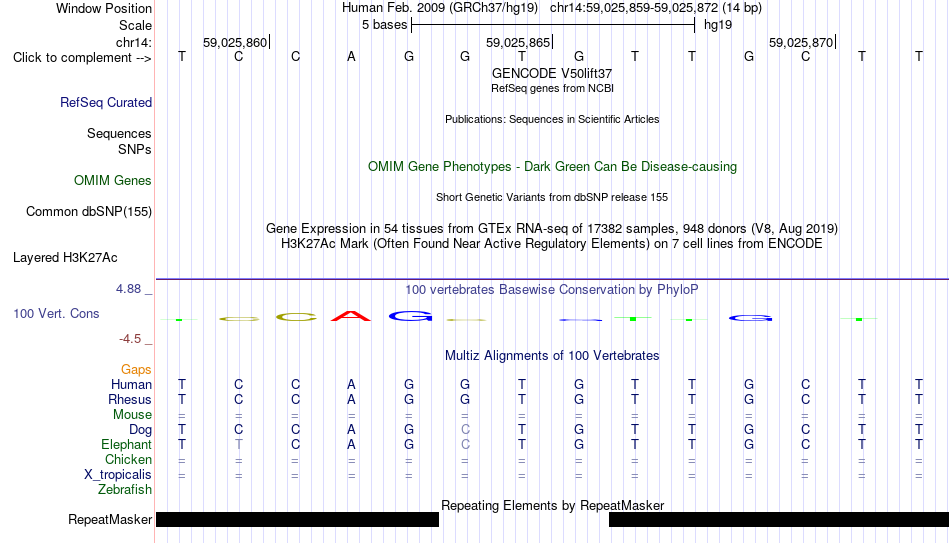Select the Common dbSNP(155) track label
Viewport: 950px width, 543px height.
pos(89,212)
